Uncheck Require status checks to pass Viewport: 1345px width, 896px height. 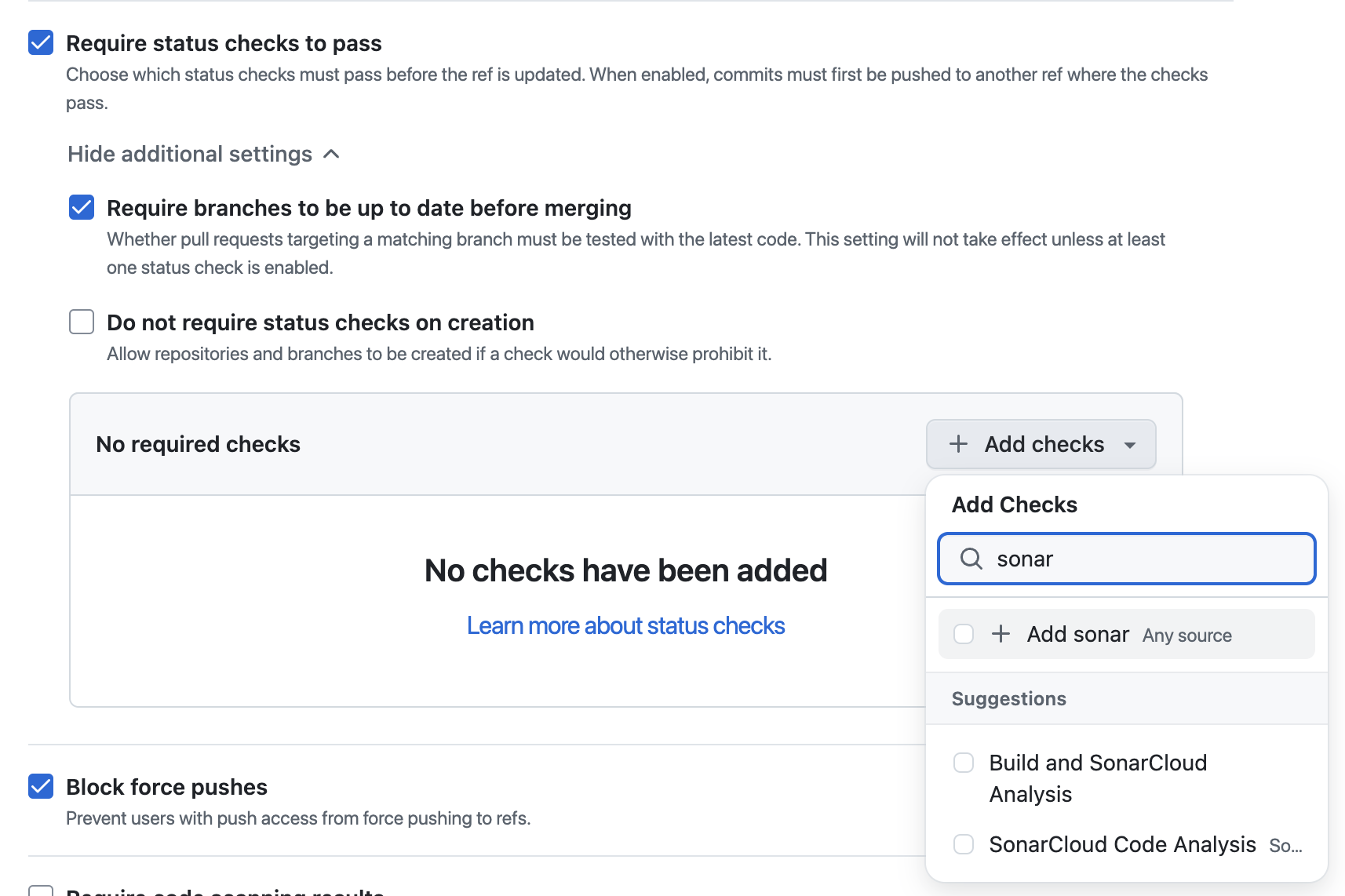pyautogui.click(x=41, y=42)
